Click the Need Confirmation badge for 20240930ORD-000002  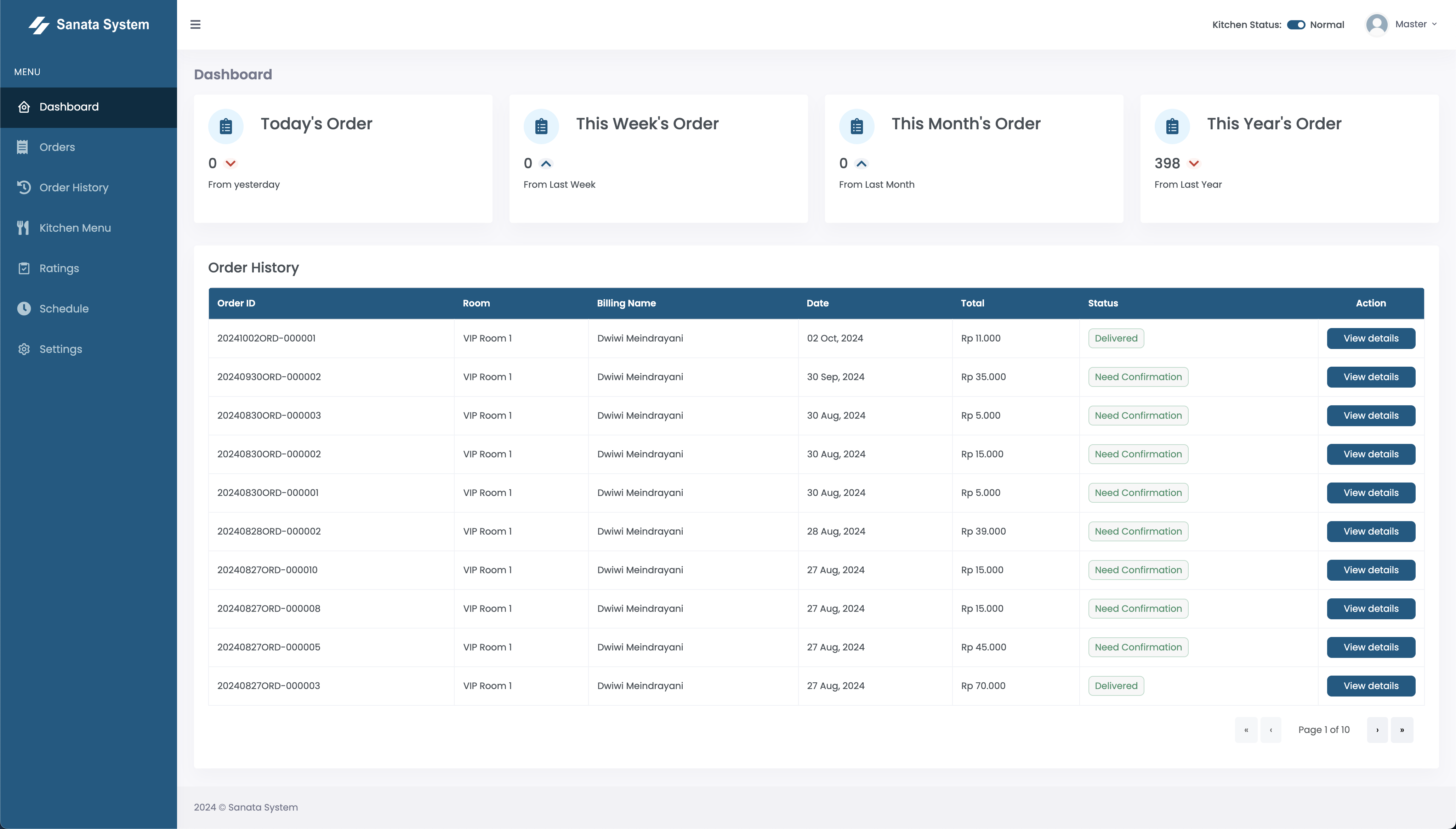click(1138, 377)
